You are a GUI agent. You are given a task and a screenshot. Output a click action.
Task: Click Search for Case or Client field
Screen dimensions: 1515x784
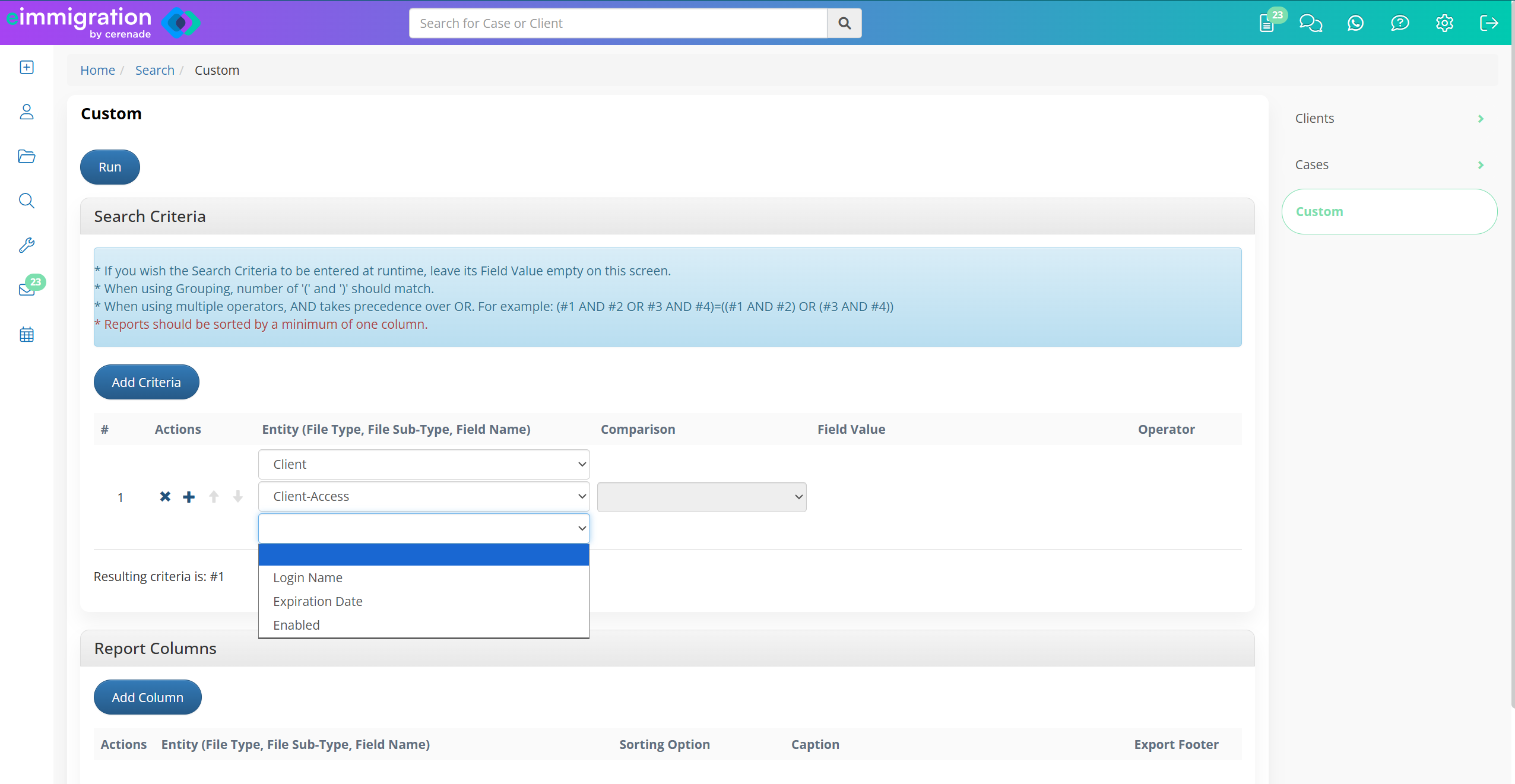pos(618,23)
